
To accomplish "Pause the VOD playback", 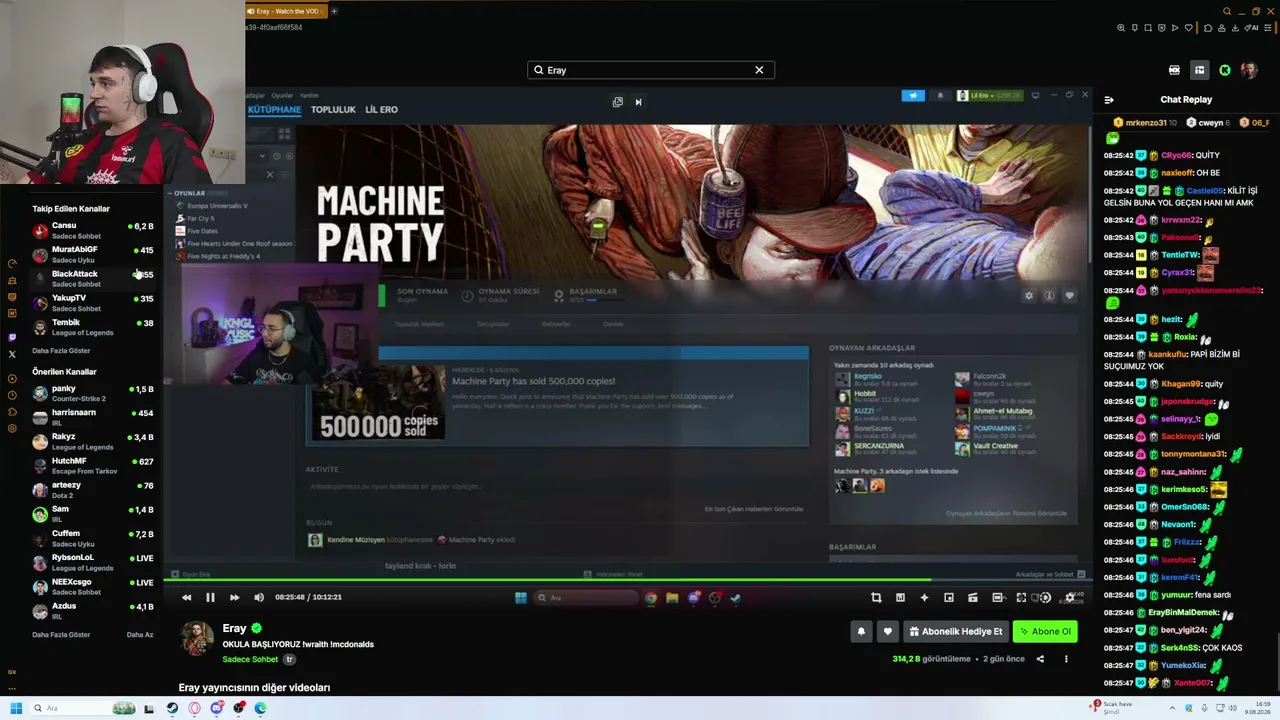I will tap(210, 597).
